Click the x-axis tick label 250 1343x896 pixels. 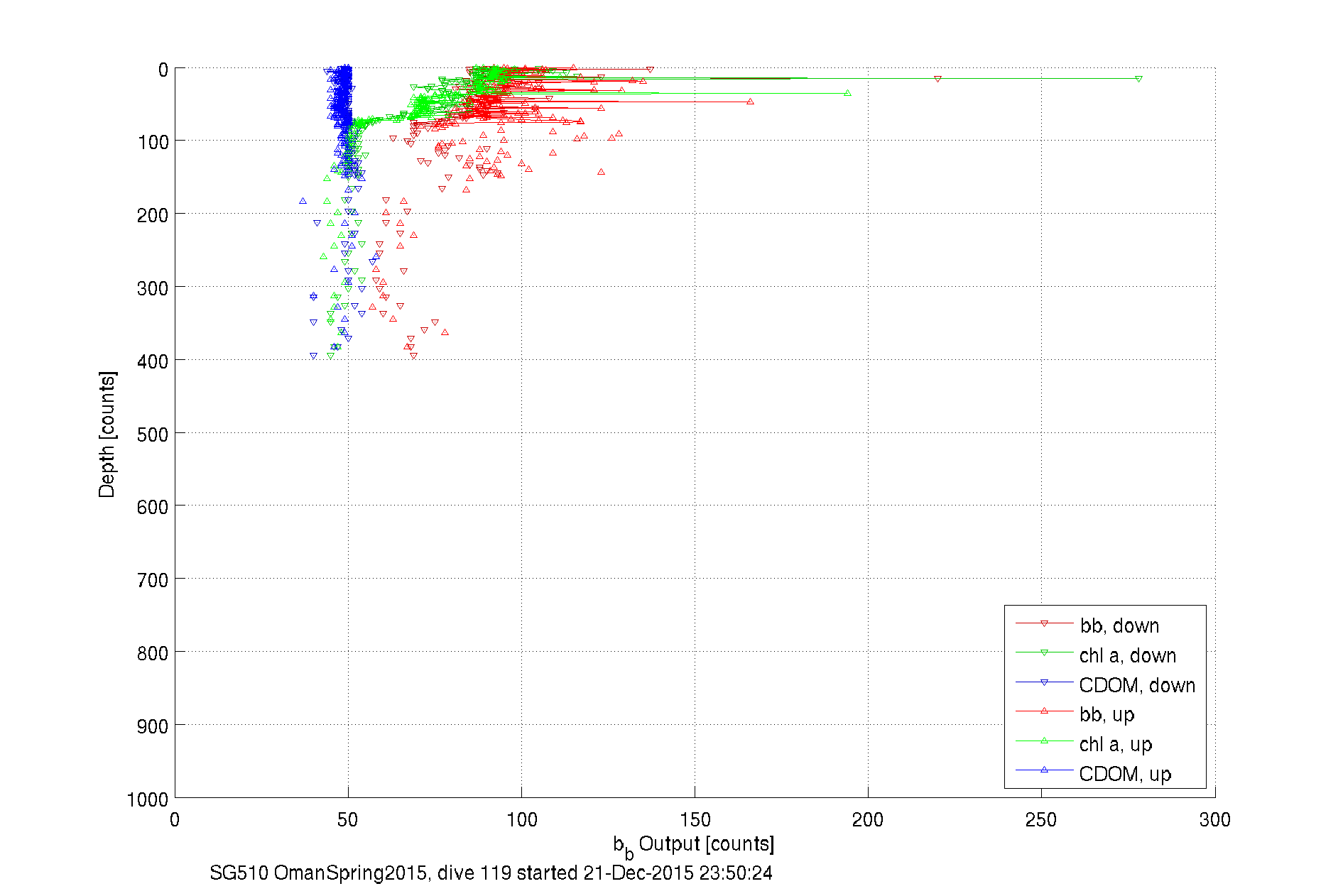1041,820
